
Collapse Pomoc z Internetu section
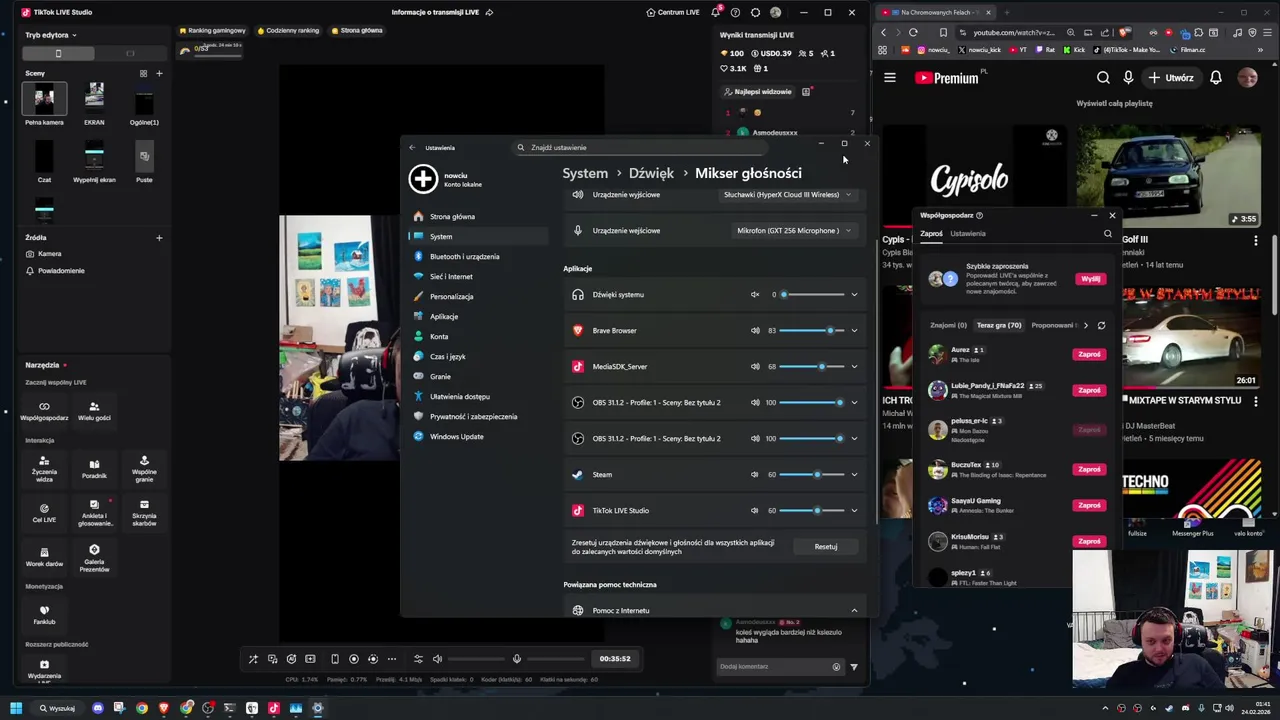(x=854, y=611)
